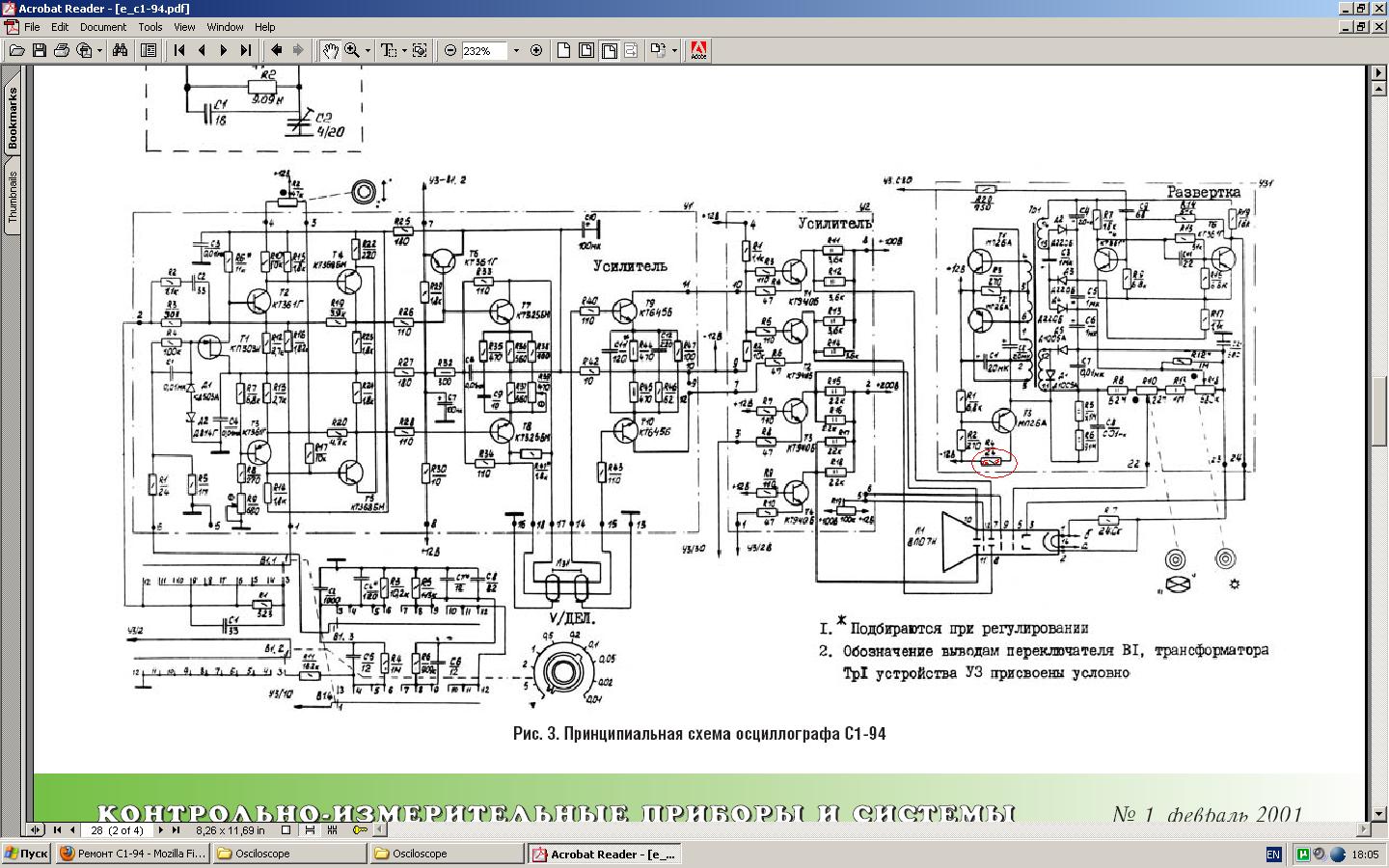Click status bar last page button
The width and height of the screenshot is (1389, 868).
176,829
